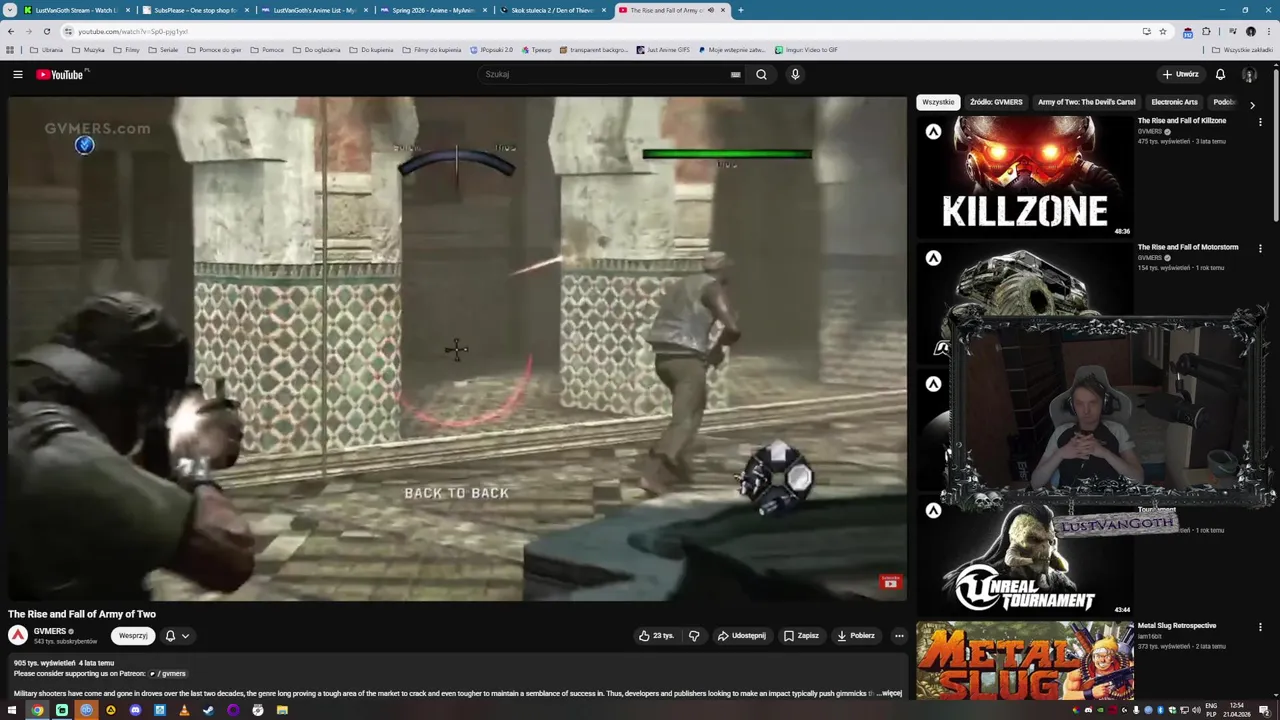The width and height of the screenshot is (1280, 720).
Task: Dislike the video with thumbs down
Action: click(x=694, y=635)
